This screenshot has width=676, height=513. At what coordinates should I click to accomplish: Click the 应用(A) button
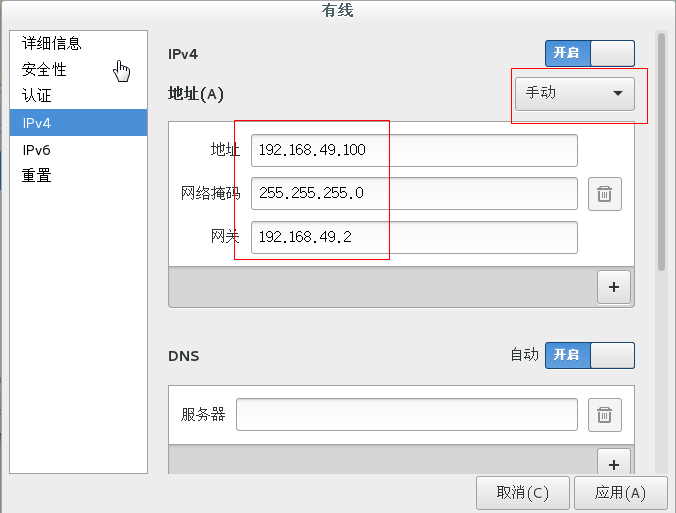click(620, 492)
